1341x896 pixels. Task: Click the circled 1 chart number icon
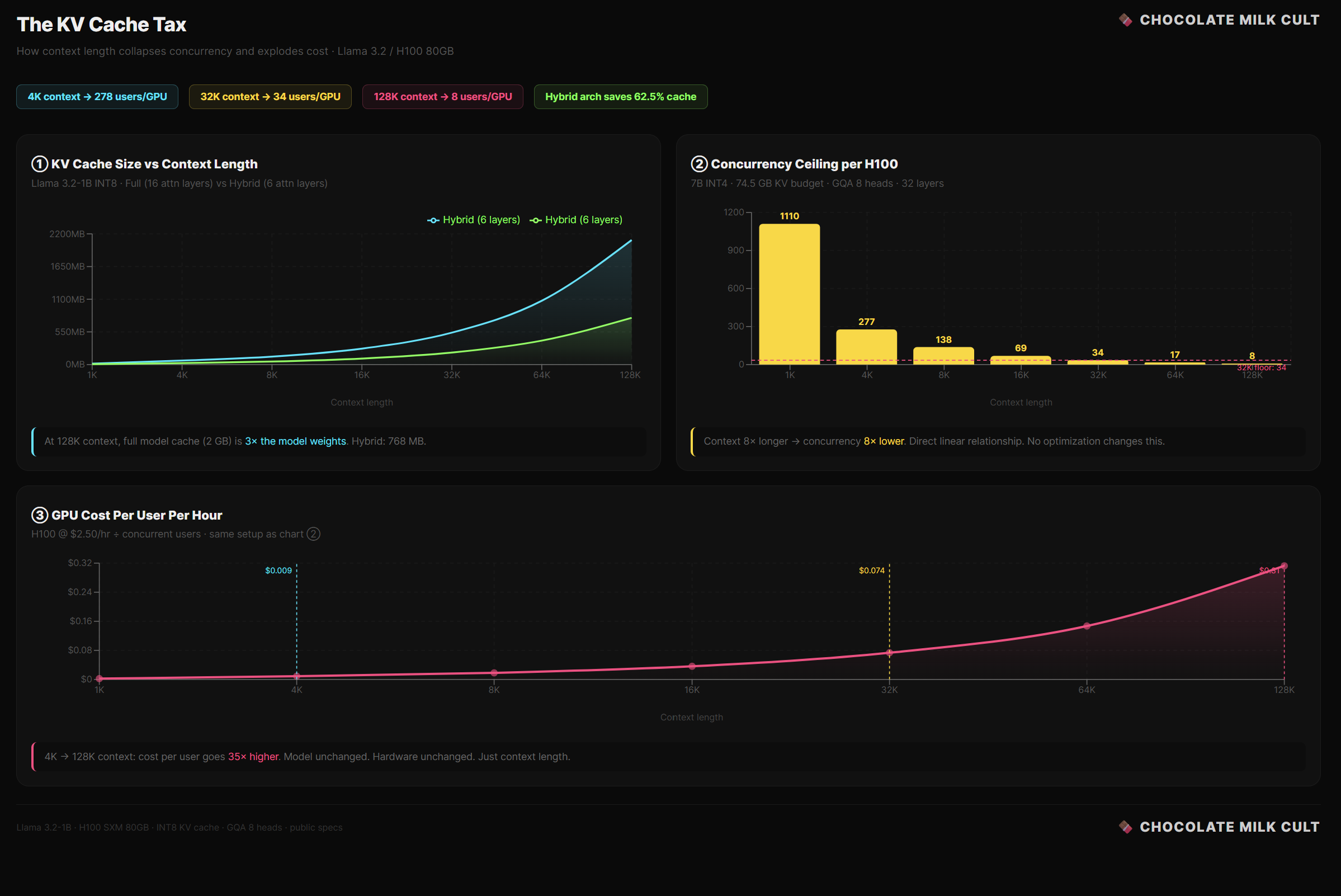(x=39, y=164)
